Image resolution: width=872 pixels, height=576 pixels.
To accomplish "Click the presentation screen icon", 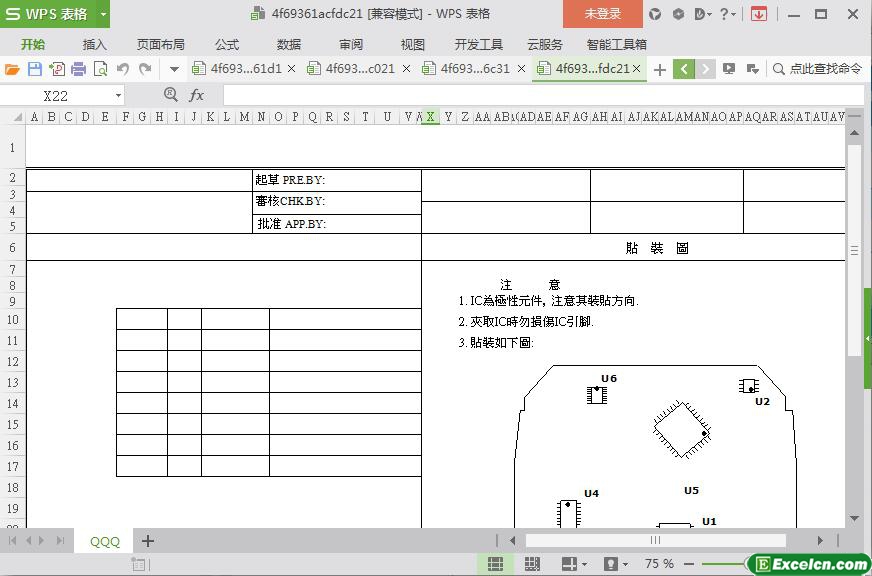I will 729,69.
